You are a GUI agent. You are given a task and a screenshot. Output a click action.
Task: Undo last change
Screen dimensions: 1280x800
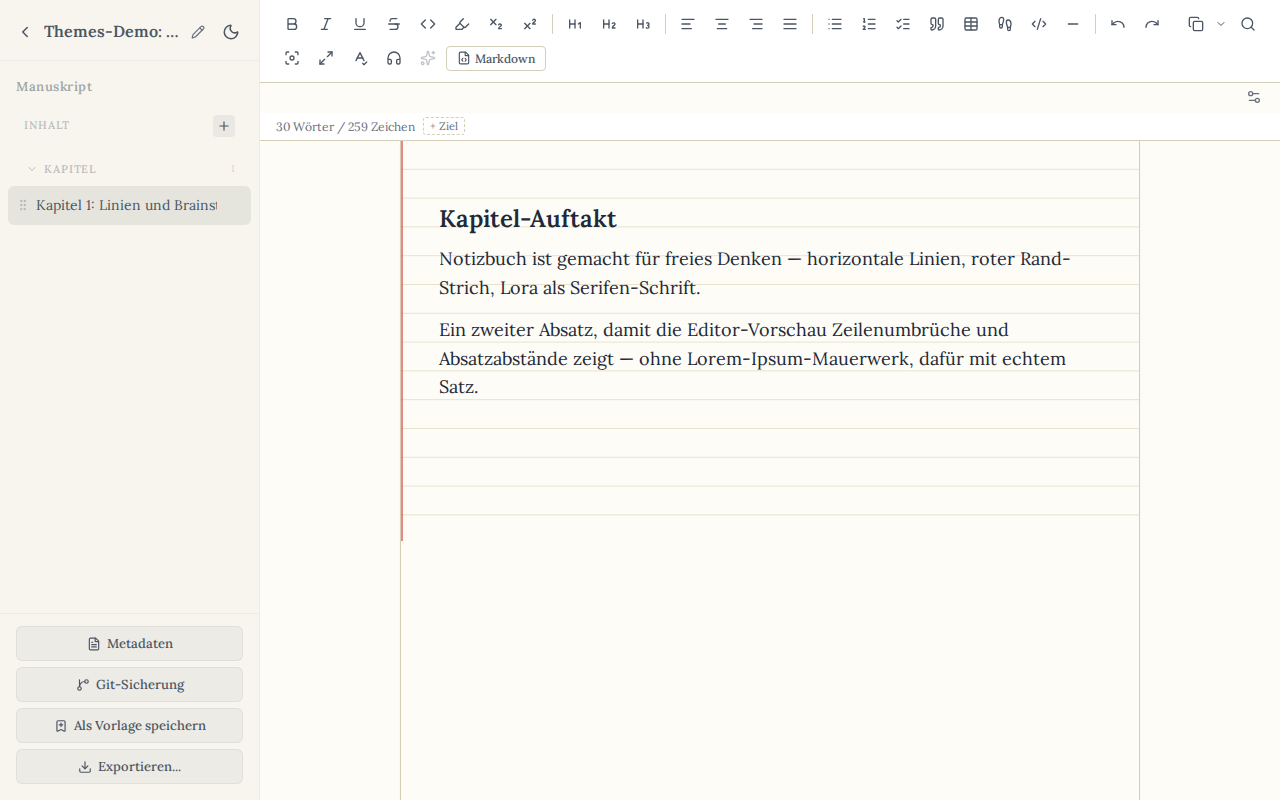[x=1118, y=24]
